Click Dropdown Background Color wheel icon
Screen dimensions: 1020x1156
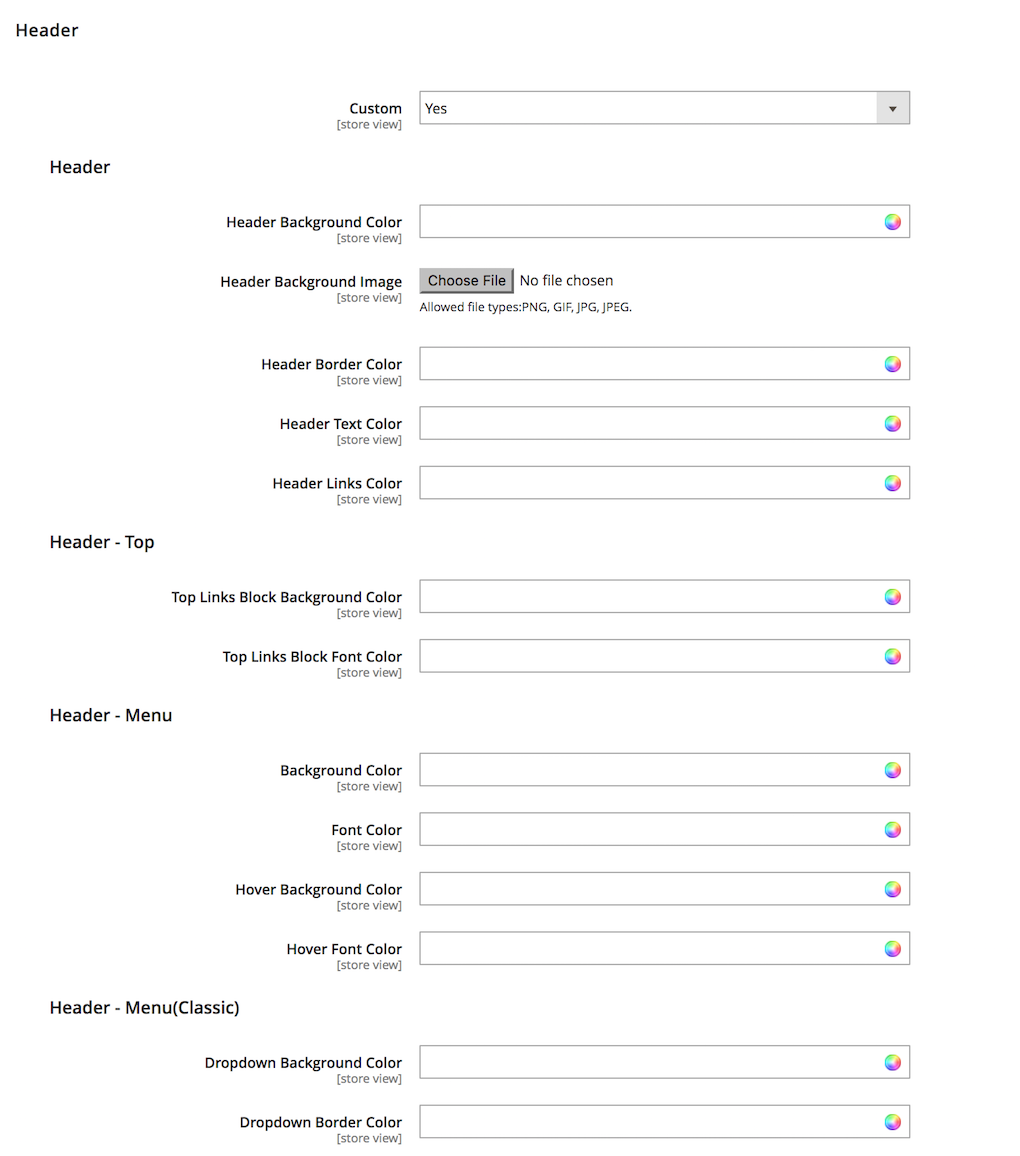[892, 1062]
